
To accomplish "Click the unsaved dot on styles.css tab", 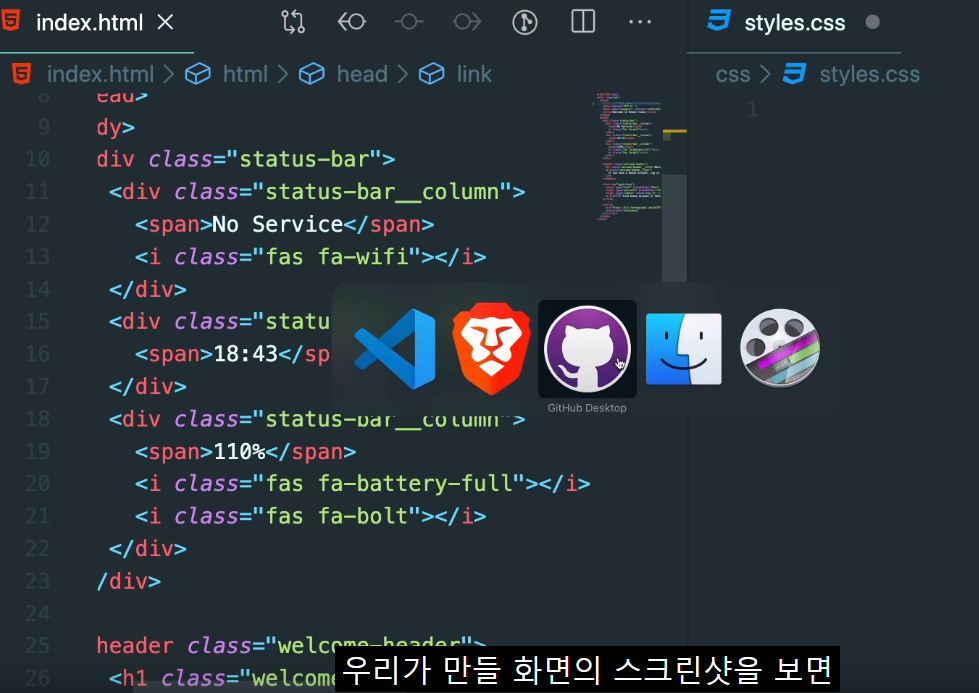I will click(873, 22).
